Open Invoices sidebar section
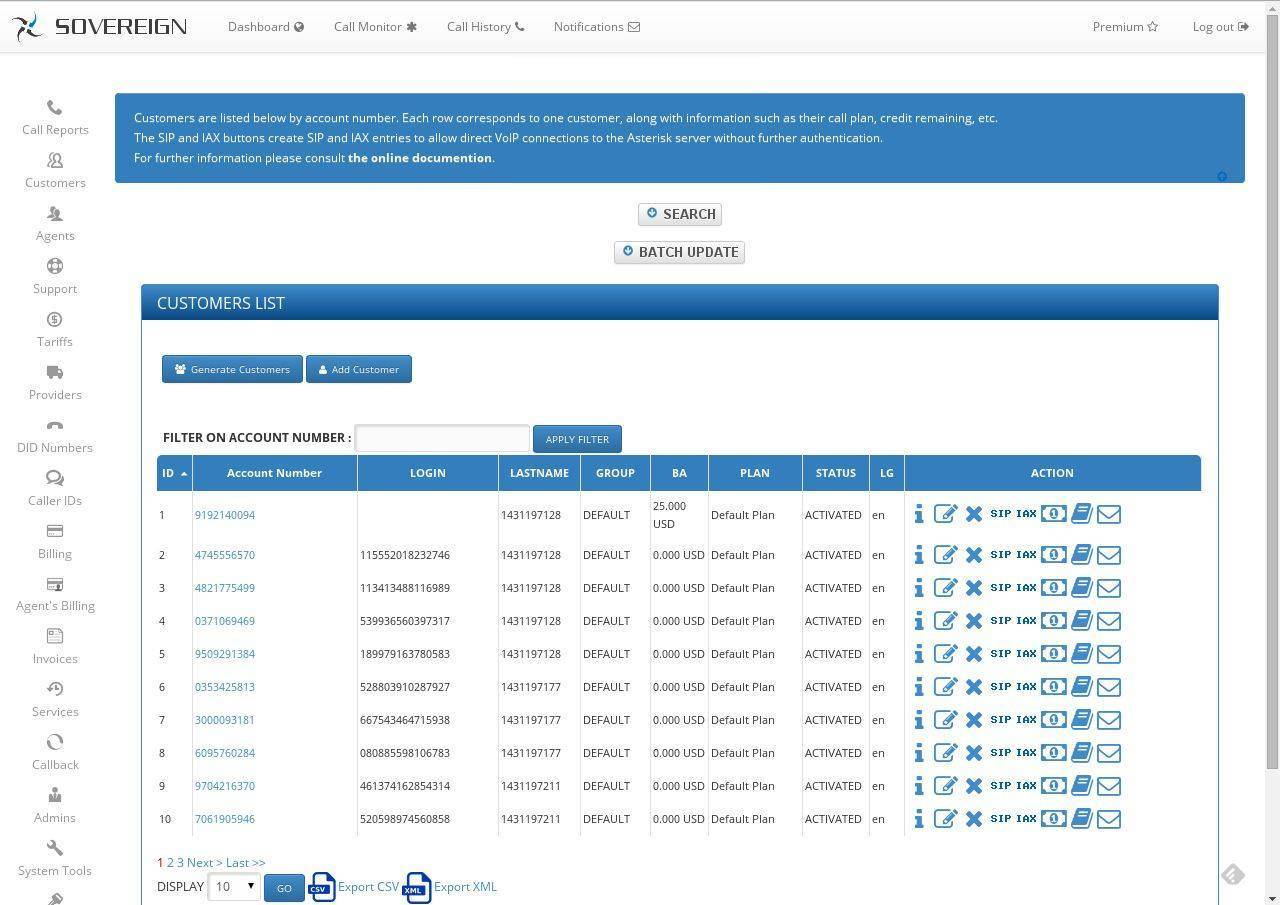The width and height of the screenshot is (1280, 905). [55, 647]
